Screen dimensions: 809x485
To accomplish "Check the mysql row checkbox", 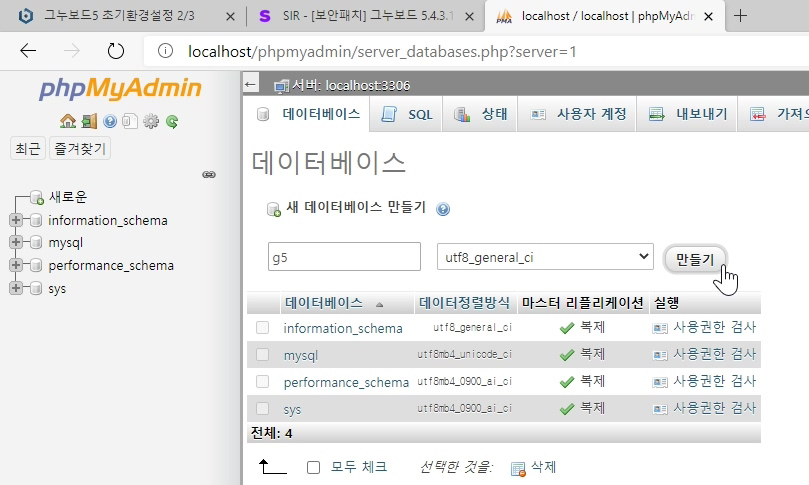I will coord(263,354).
